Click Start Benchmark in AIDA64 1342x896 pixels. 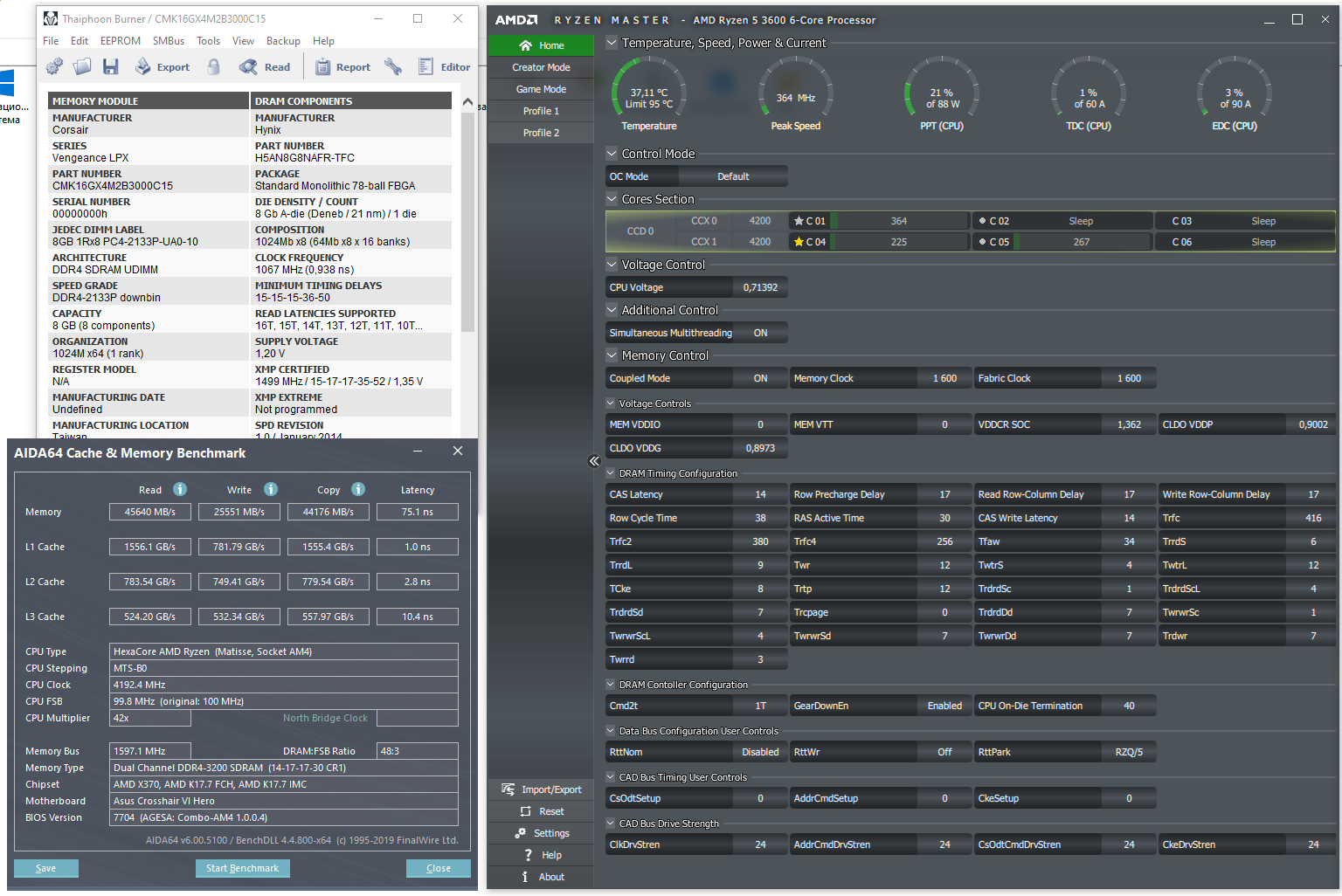[243, 868]
